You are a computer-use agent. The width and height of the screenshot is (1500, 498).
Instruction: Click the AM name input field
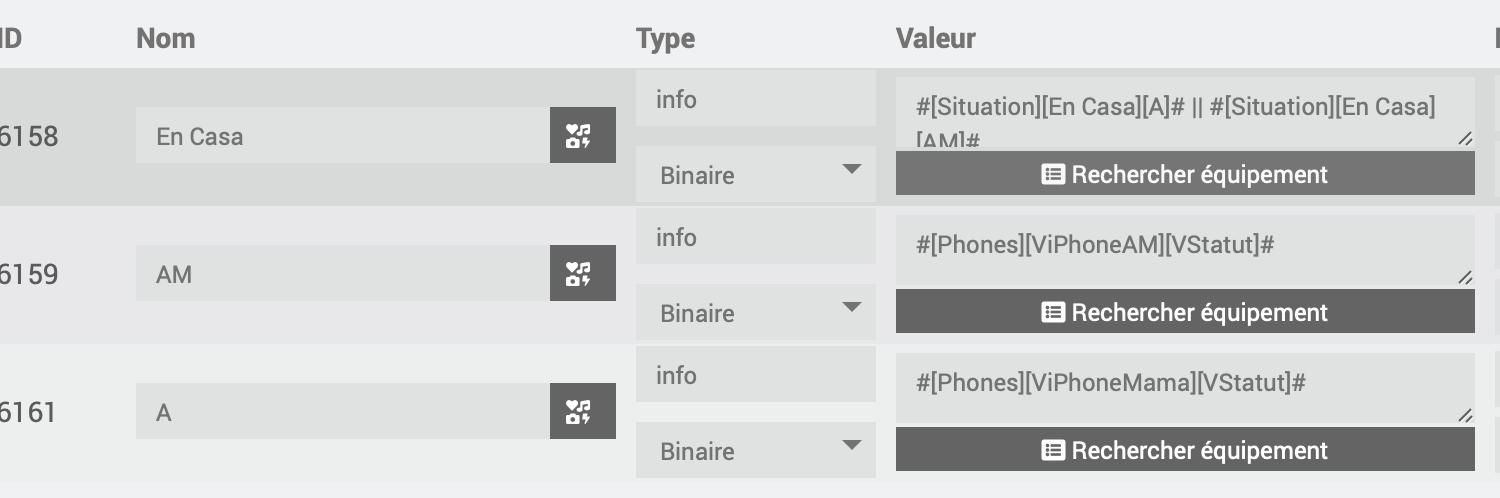coord(342,273)
